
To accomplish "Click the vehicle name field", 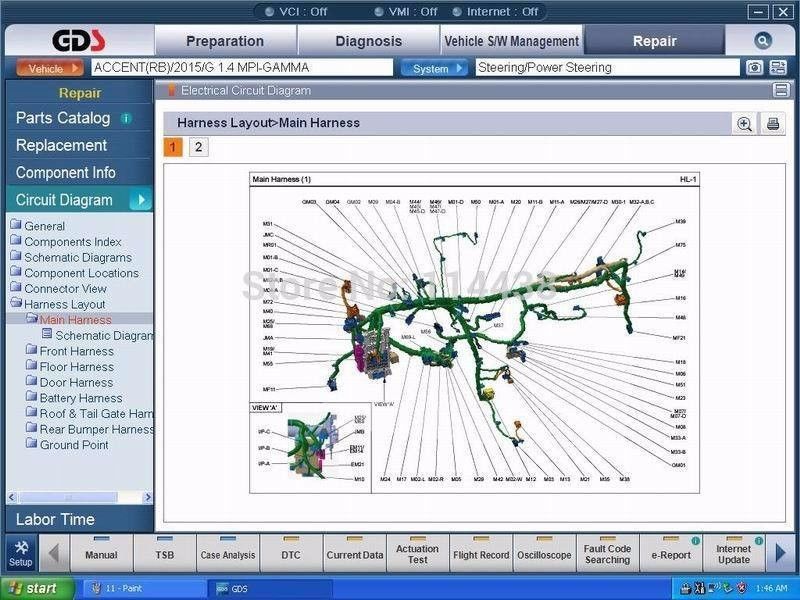I will coord(242,68).
